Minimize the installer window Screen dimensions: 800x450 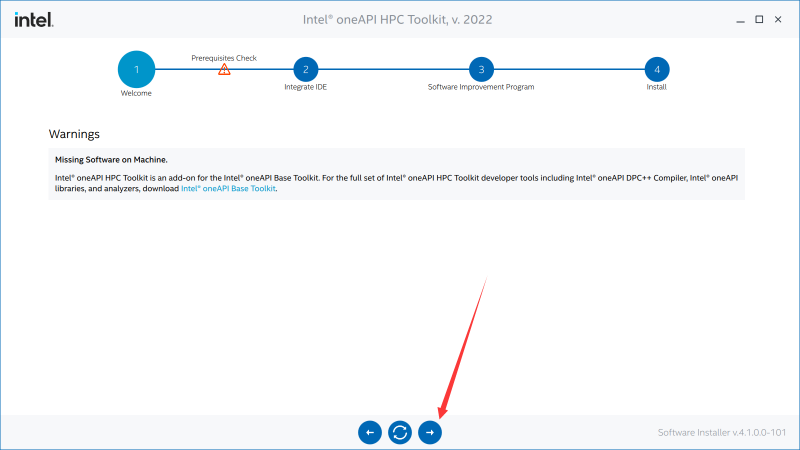pyautogui.click(x=741, y=19)
